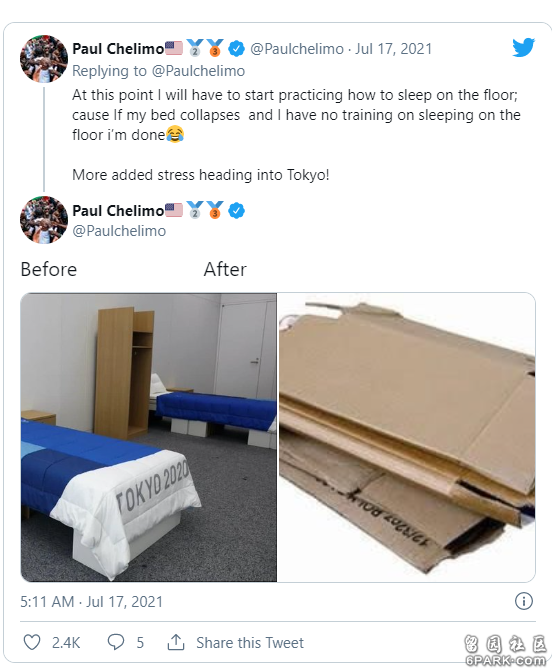Open Share this Tweet link
Screen dimensions: 552x668
[250, 642]
